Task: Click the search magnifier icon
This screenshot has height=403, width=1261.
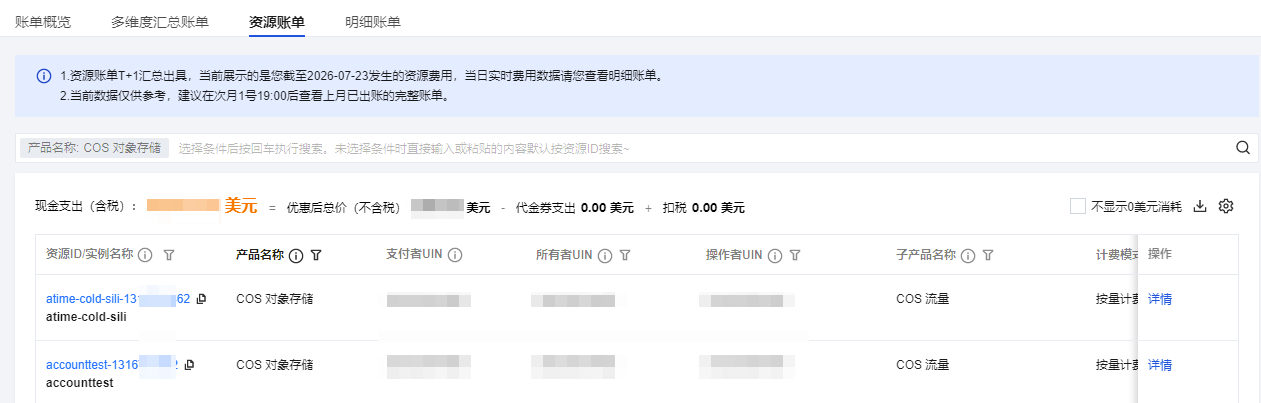Action: [1243, 148]
